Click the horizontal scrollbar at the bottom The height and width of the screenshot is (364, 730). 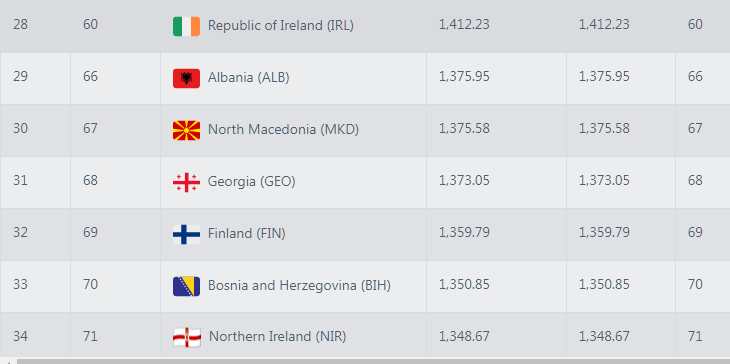click(373, 361)
